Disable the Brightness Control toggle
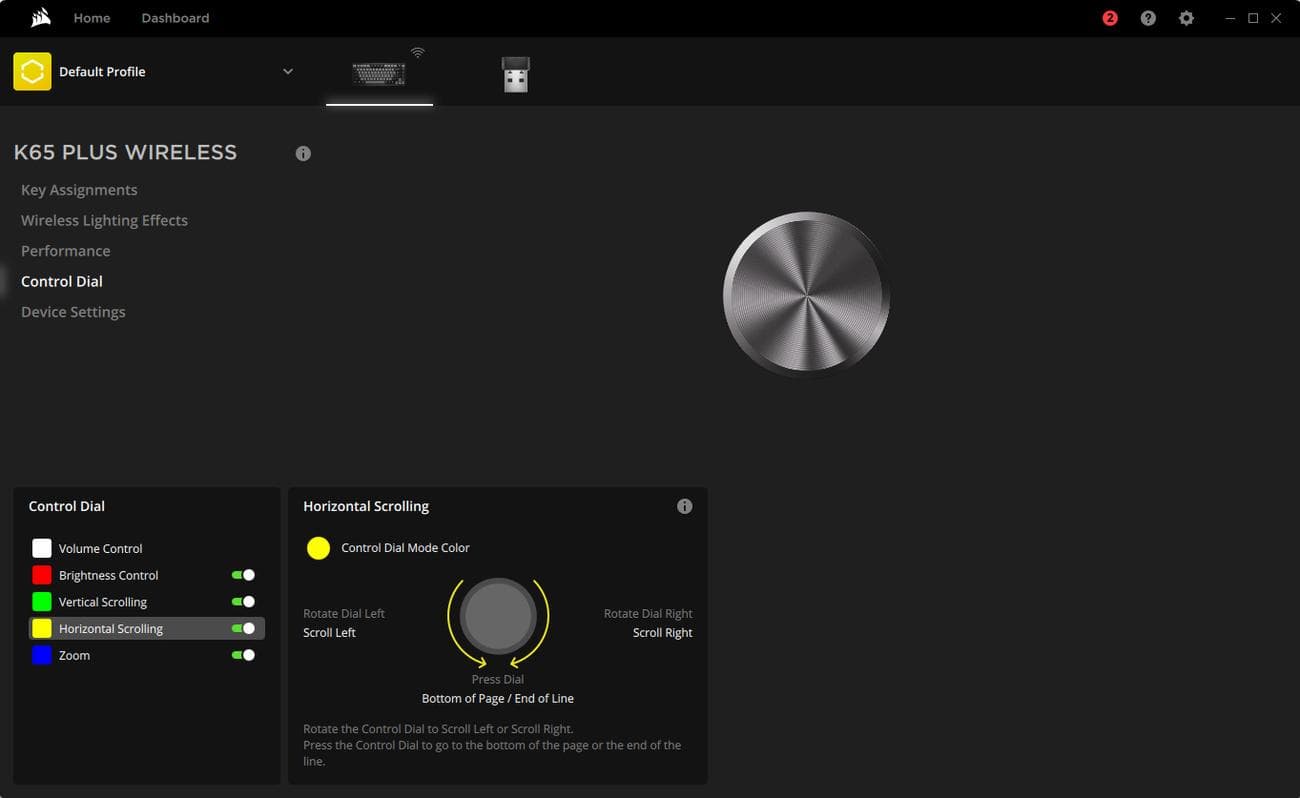This screenshot has height=798, width=1300. point(243,575)
